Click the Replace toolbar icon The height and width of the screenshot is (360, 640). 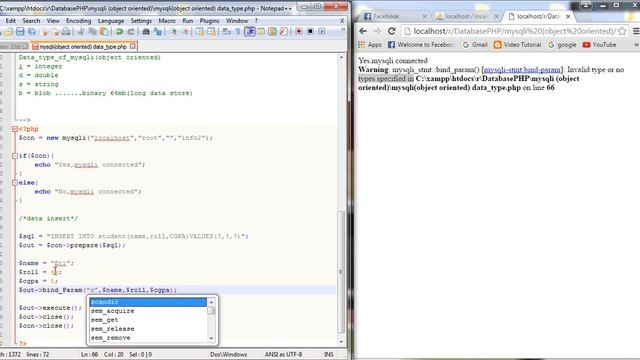click(x=158, y=31)
